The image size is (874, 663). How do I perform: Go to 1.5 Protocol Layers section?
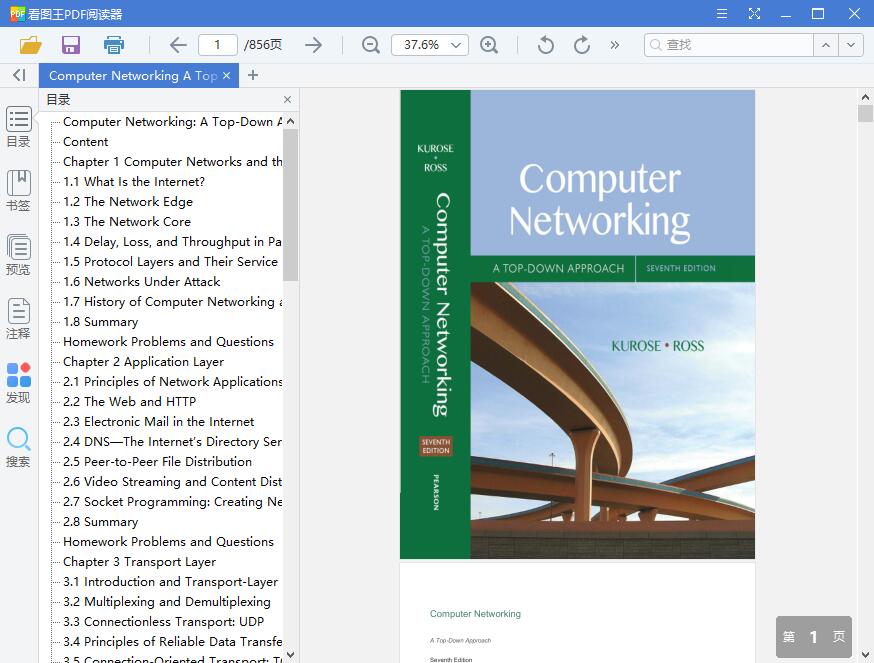pos(170,262)
